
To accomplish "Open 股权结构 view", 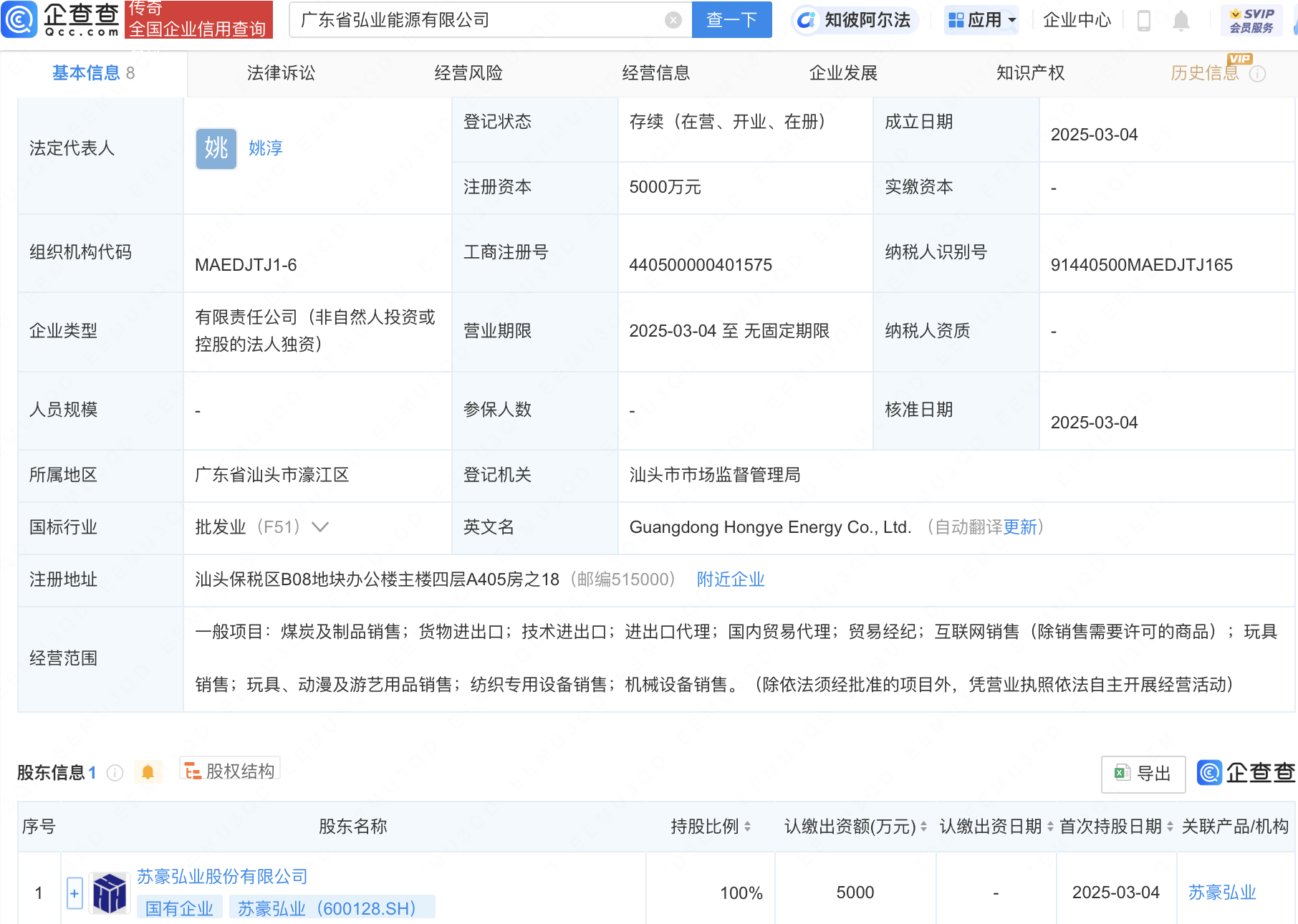I will tap(230, 771).
